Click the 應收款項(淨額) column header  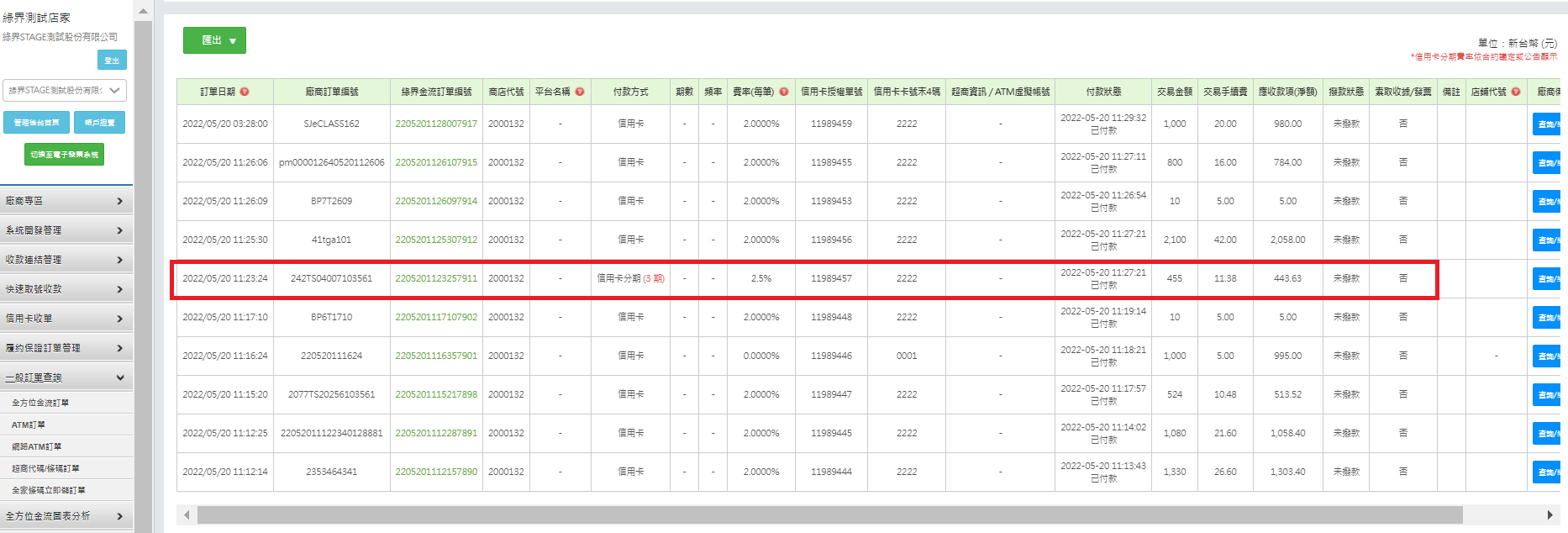click(x=1287, y=92)
